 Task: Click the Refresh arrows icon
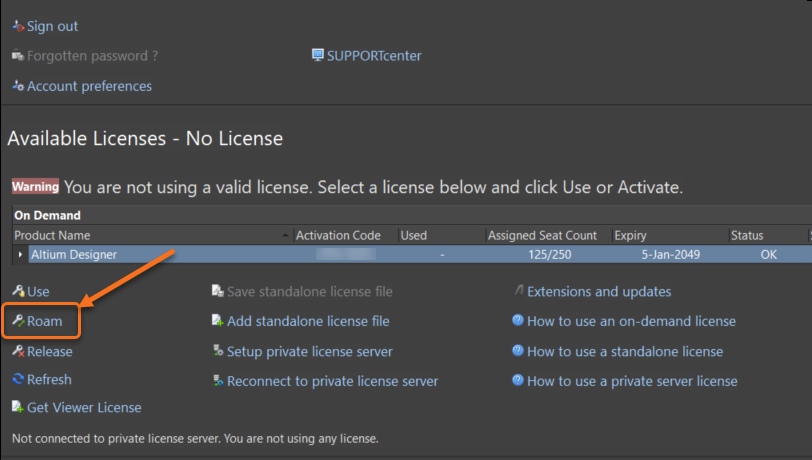coord(18,380)
